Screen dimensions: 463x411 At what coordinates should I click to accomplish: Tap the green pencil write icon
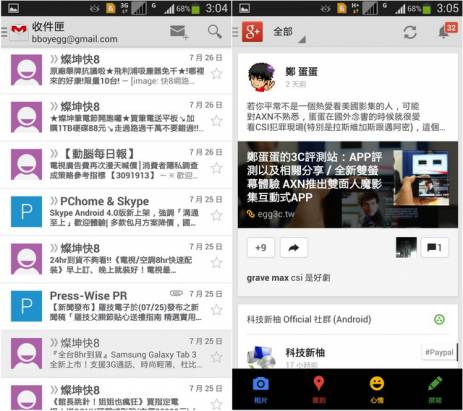click(x=435, y=389)
